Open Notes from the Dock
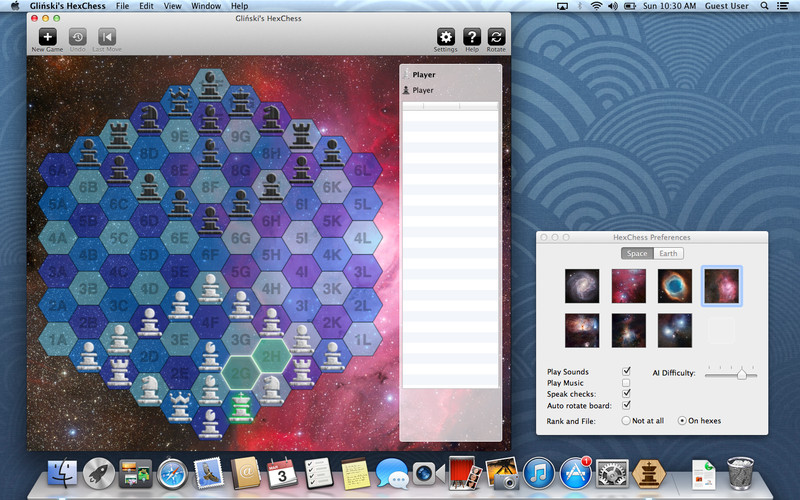The width and height of the screenshot is (800, 500). point(355,473)
